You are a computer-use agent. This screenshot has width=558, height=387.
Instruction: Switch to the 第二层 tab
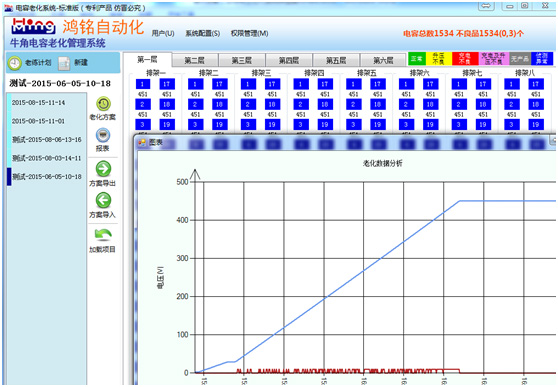coord(195,60)
